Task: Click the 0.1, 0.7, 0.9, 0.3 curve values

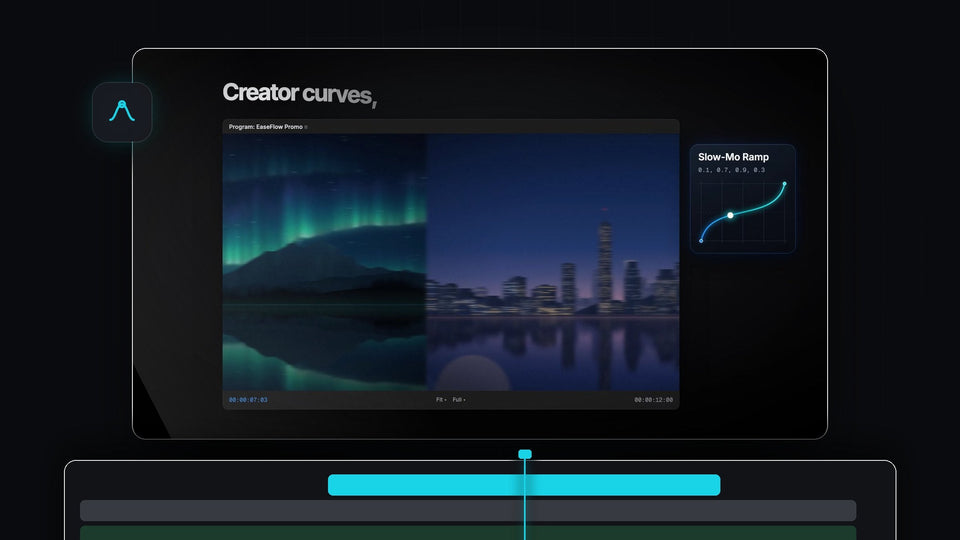Action: coord(731,170)
